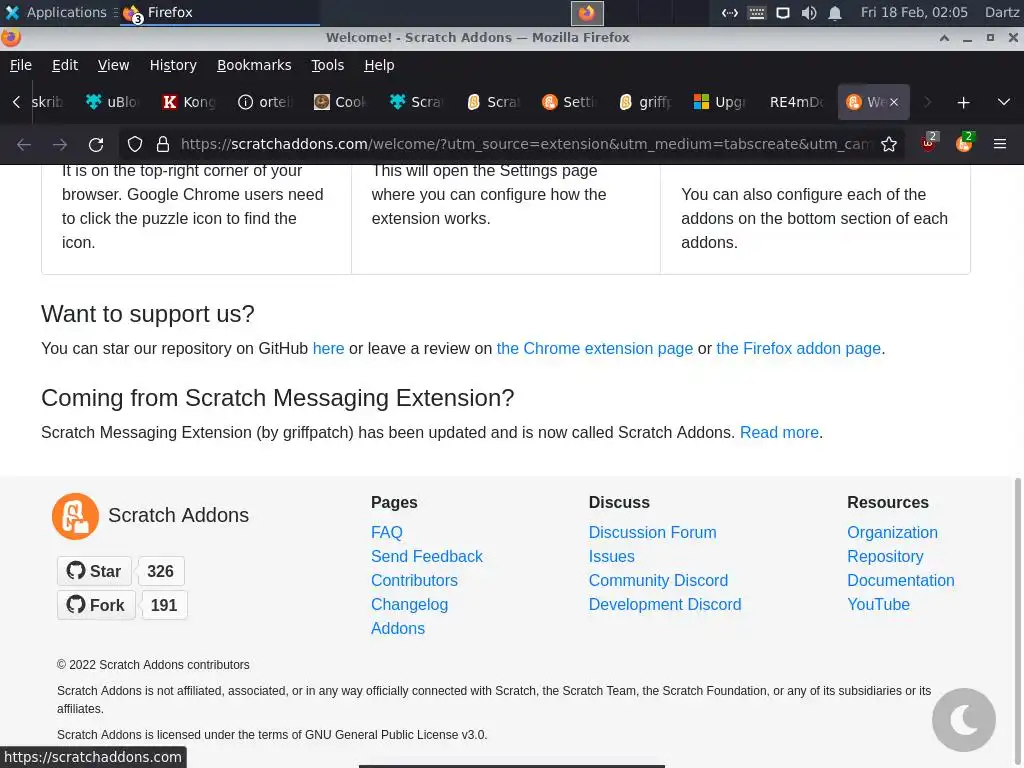Image resolution: width=1024 pixels, height=768 pixels.
Task: Click the forward navigation arrow
Action: tap(59, 144)
